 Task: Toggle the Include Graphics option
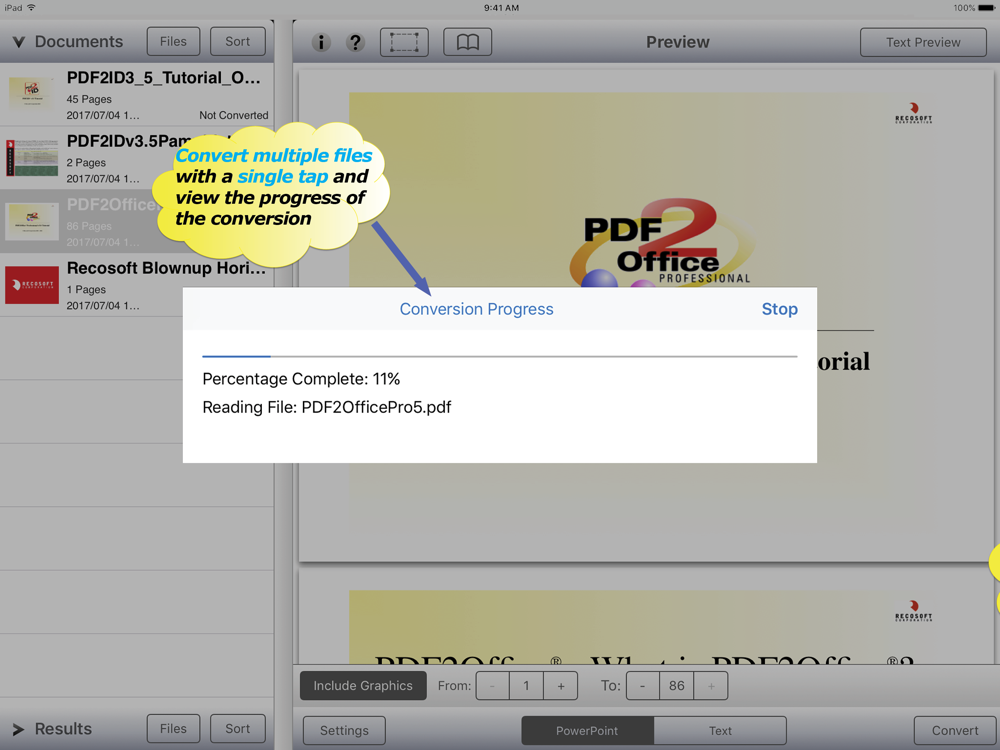coord(363,686)
